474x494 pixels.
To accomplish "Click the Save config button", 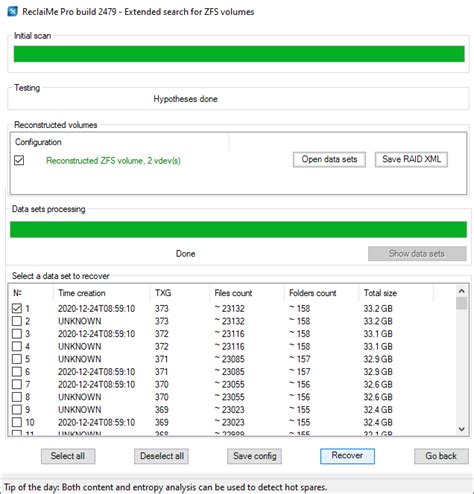I will click(x=254, y=456).
